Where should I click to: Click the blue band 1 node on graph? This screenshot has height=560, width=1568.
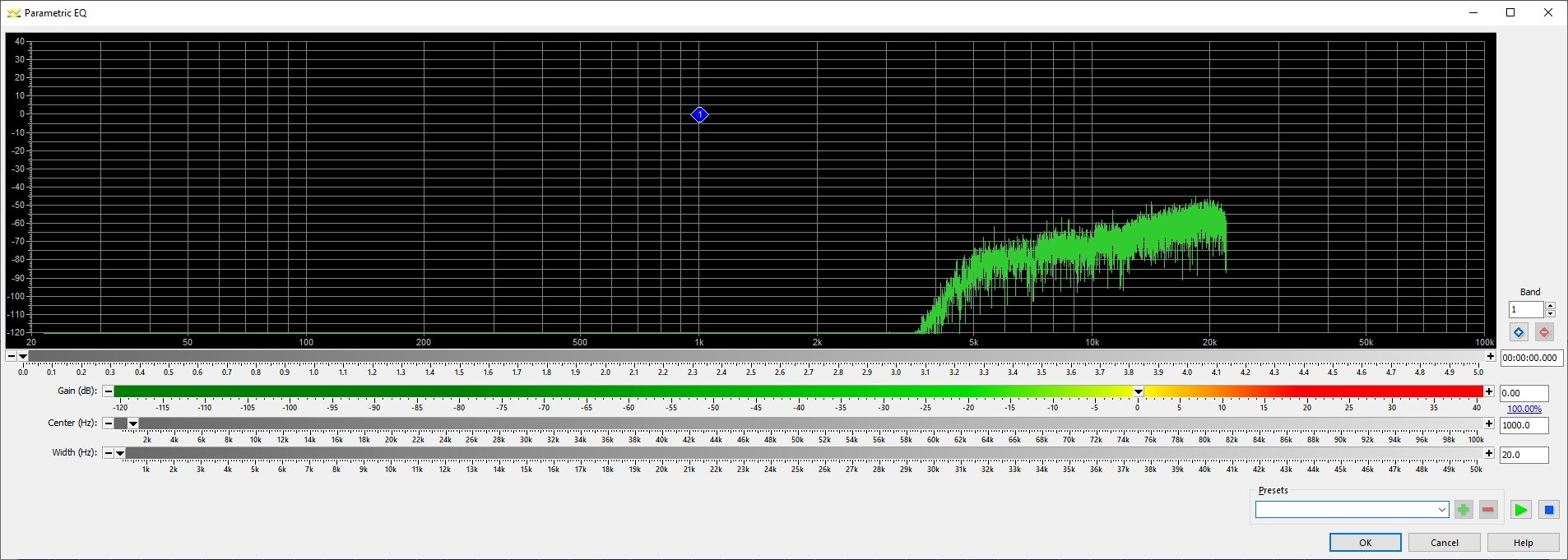699,115
